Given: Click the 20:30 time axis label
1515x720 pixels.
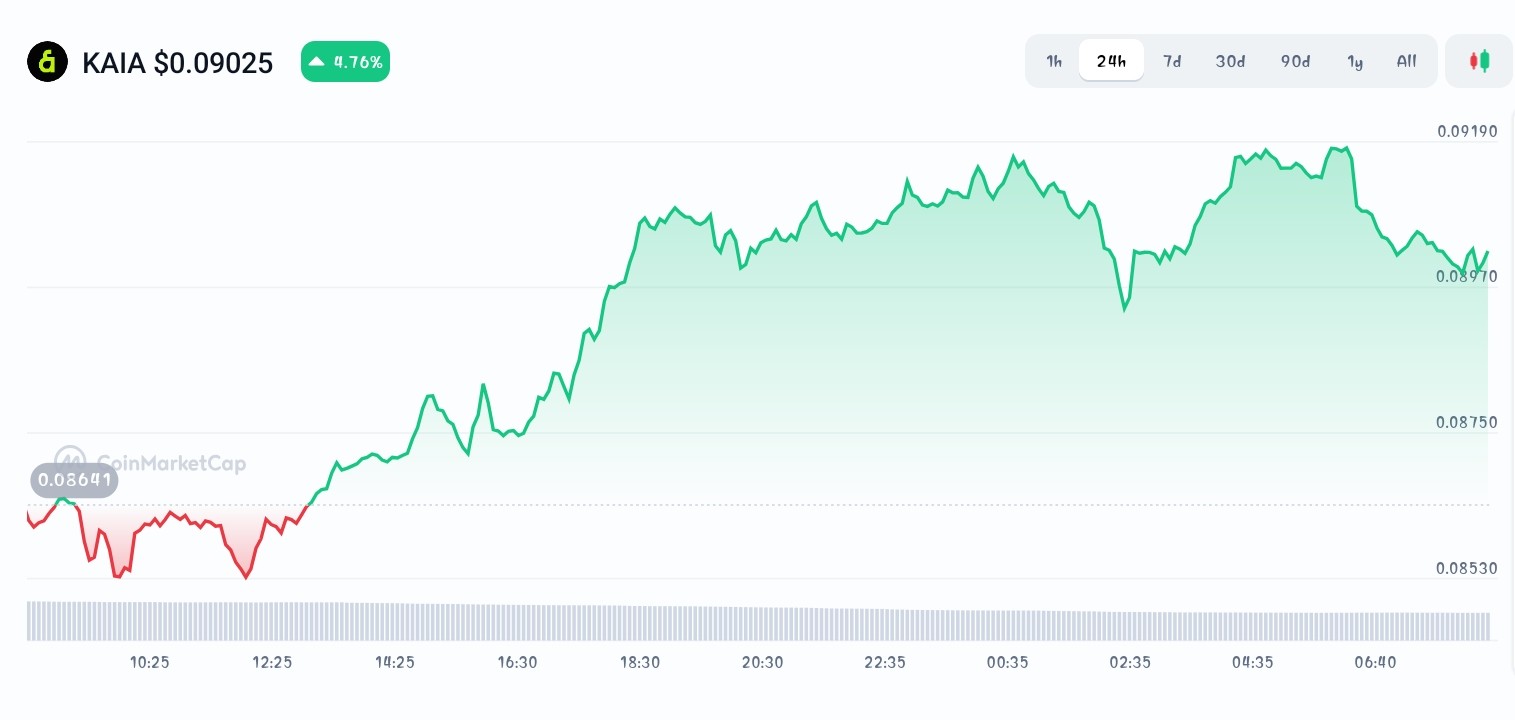Looking at the screenshot, I should click(762, 662).
